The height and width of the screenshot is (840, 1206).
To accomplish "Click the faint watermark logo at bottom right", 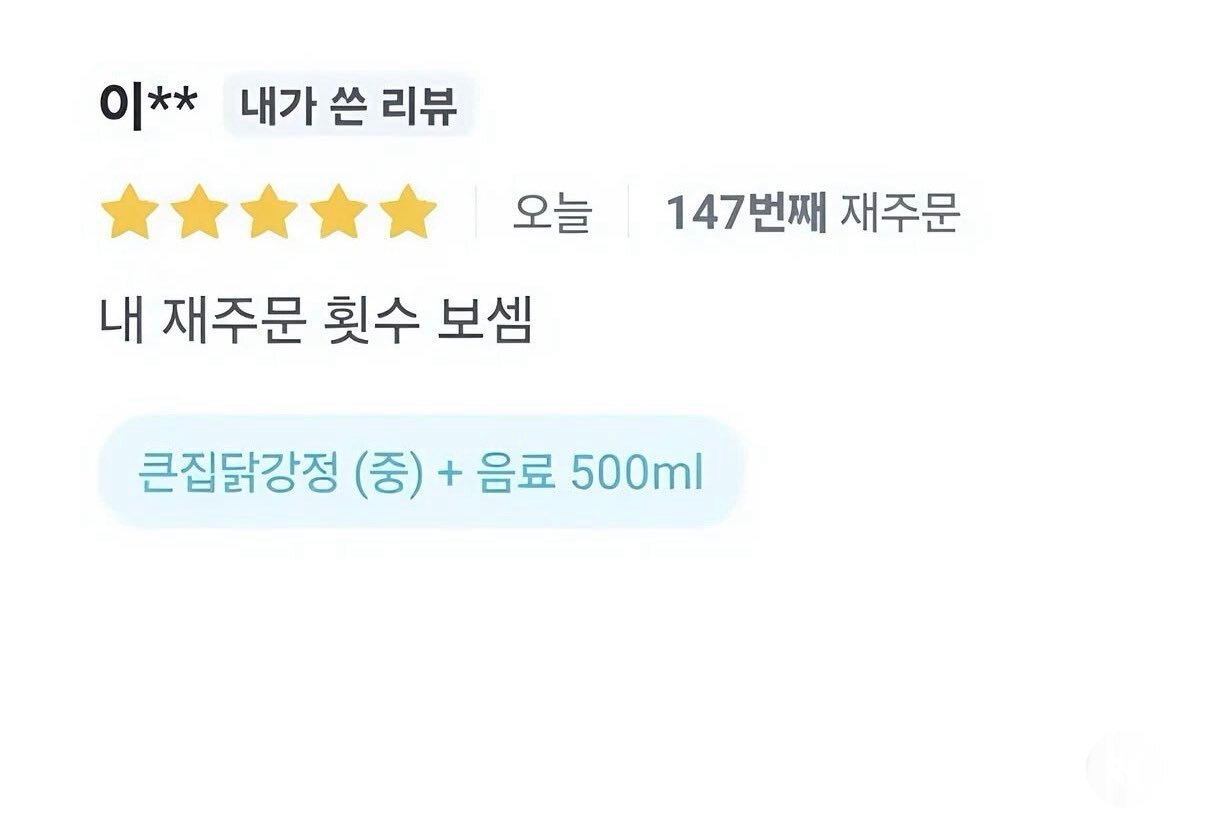I will [x=1125, y=770].
